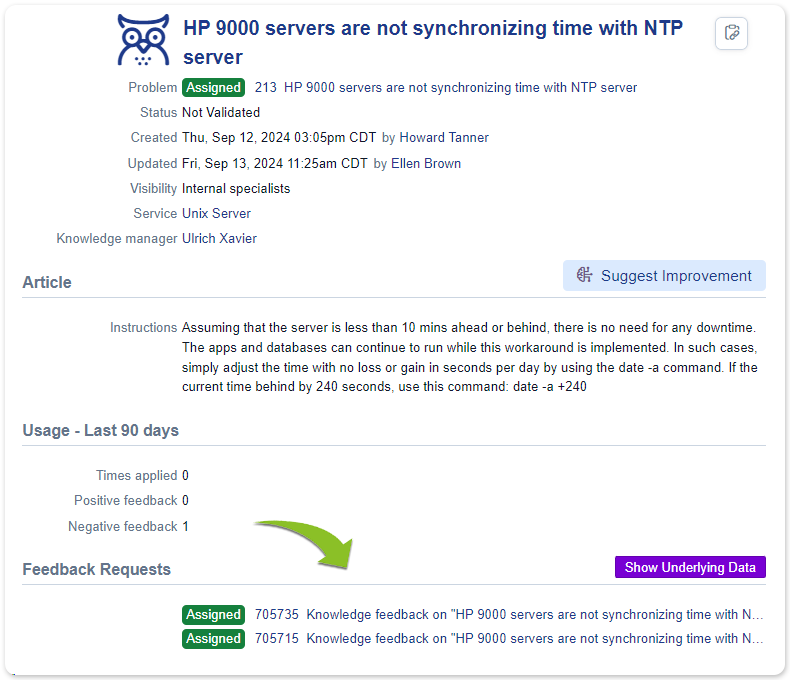This screenshot has height=680, width=790.
Task: Open Howard Tanner's profile link
Action: click(x=444, y=138)
